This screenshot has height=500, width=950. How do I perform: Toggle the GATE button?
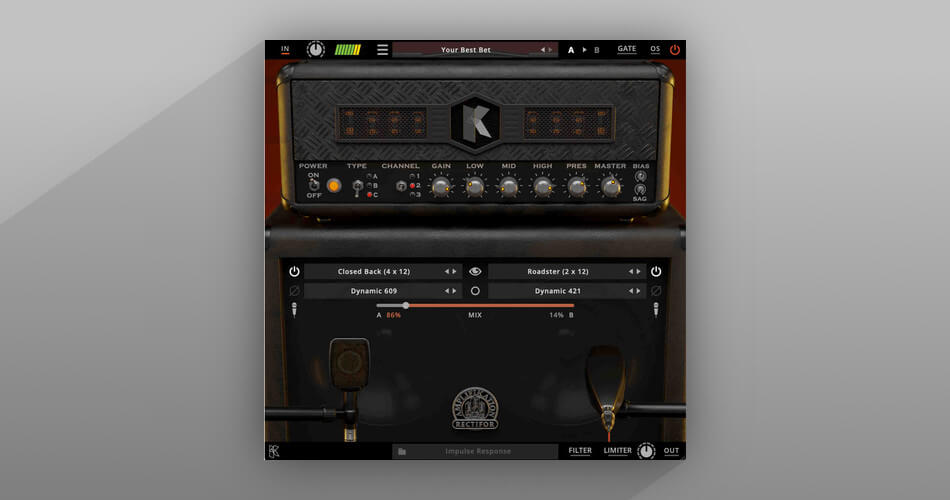coord(626,49)
